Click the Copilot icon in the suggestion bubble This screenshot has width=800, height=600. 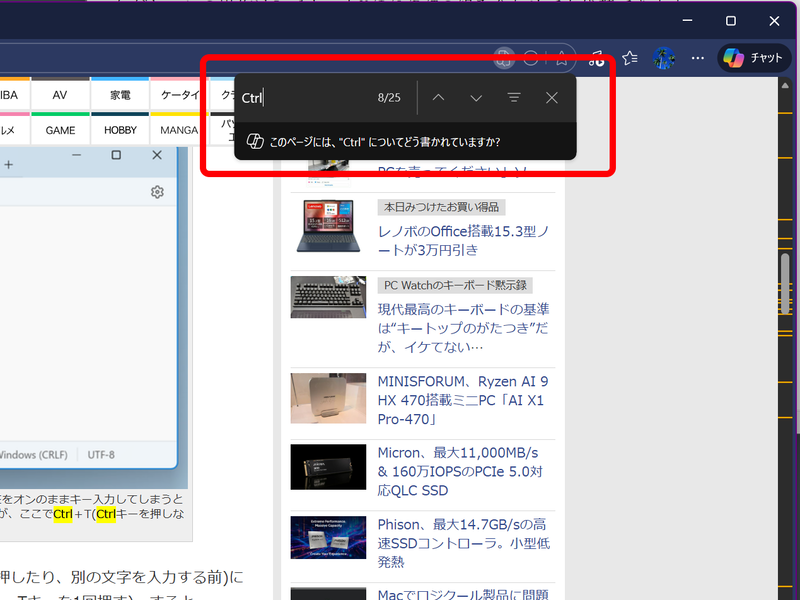(x=254, y=140)
